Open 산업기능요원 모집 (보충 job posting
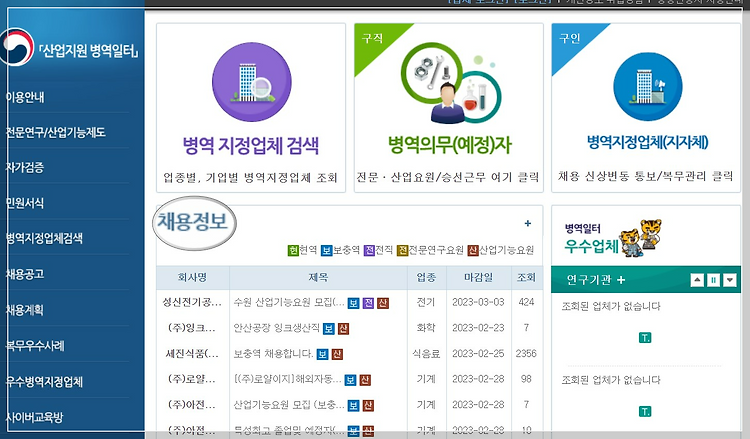 tap(289, 405)
